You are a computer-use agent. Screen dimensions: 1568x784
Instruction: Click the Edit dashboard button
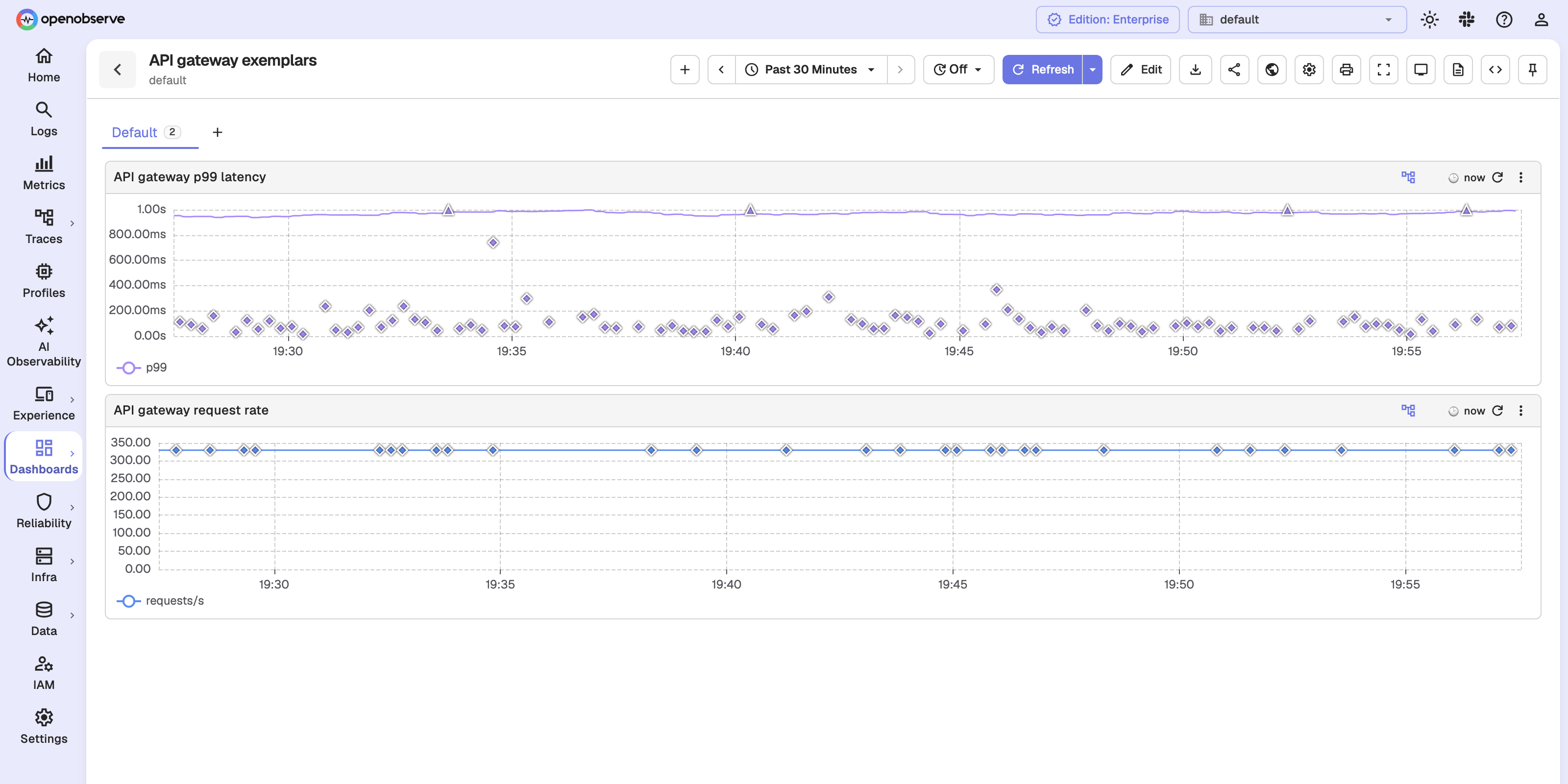pyautogui.click(x=1140, y=70)
